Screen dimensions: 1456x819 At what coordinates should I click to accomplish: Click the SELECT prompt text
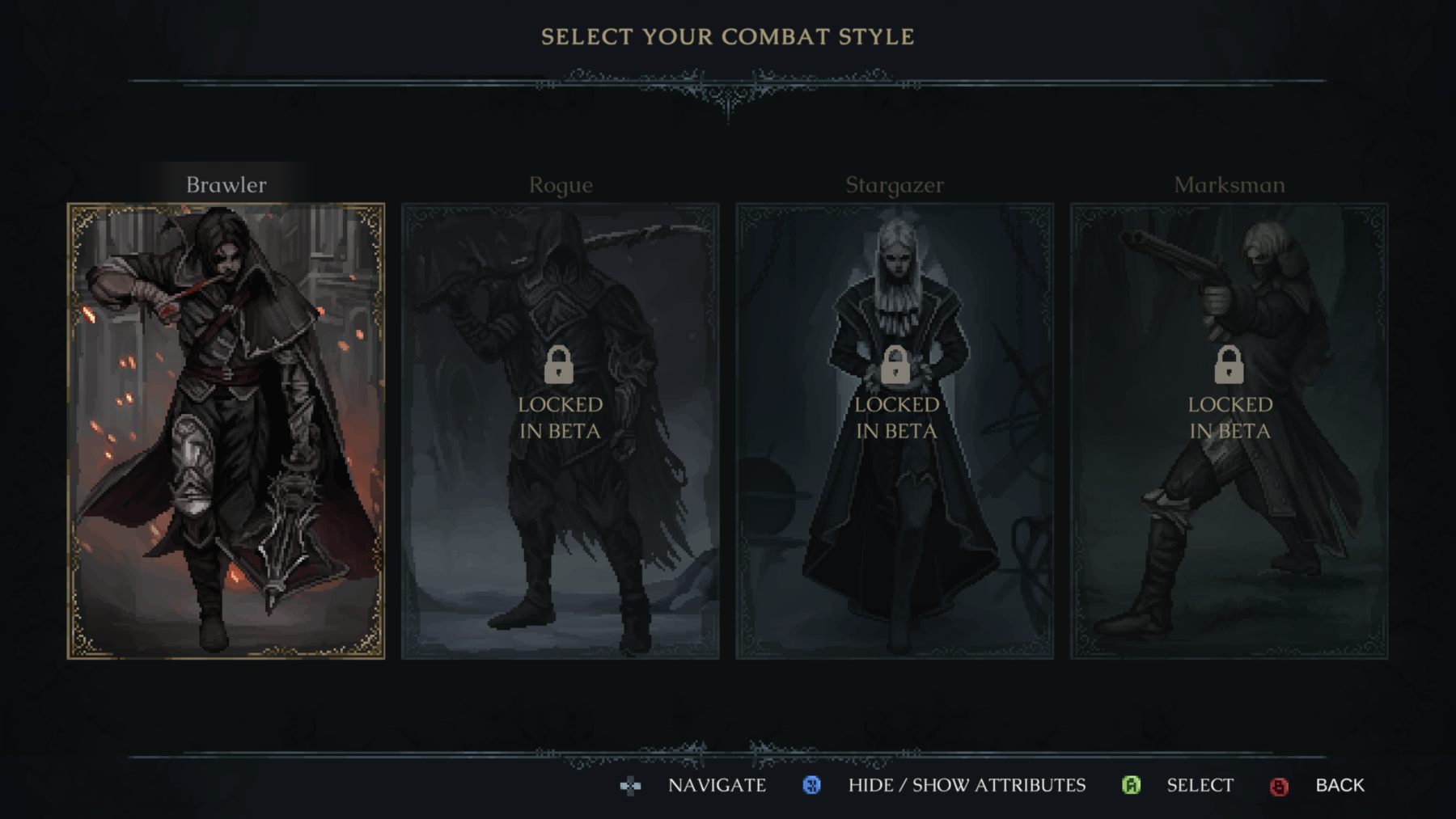click(x=1200, y=785)
